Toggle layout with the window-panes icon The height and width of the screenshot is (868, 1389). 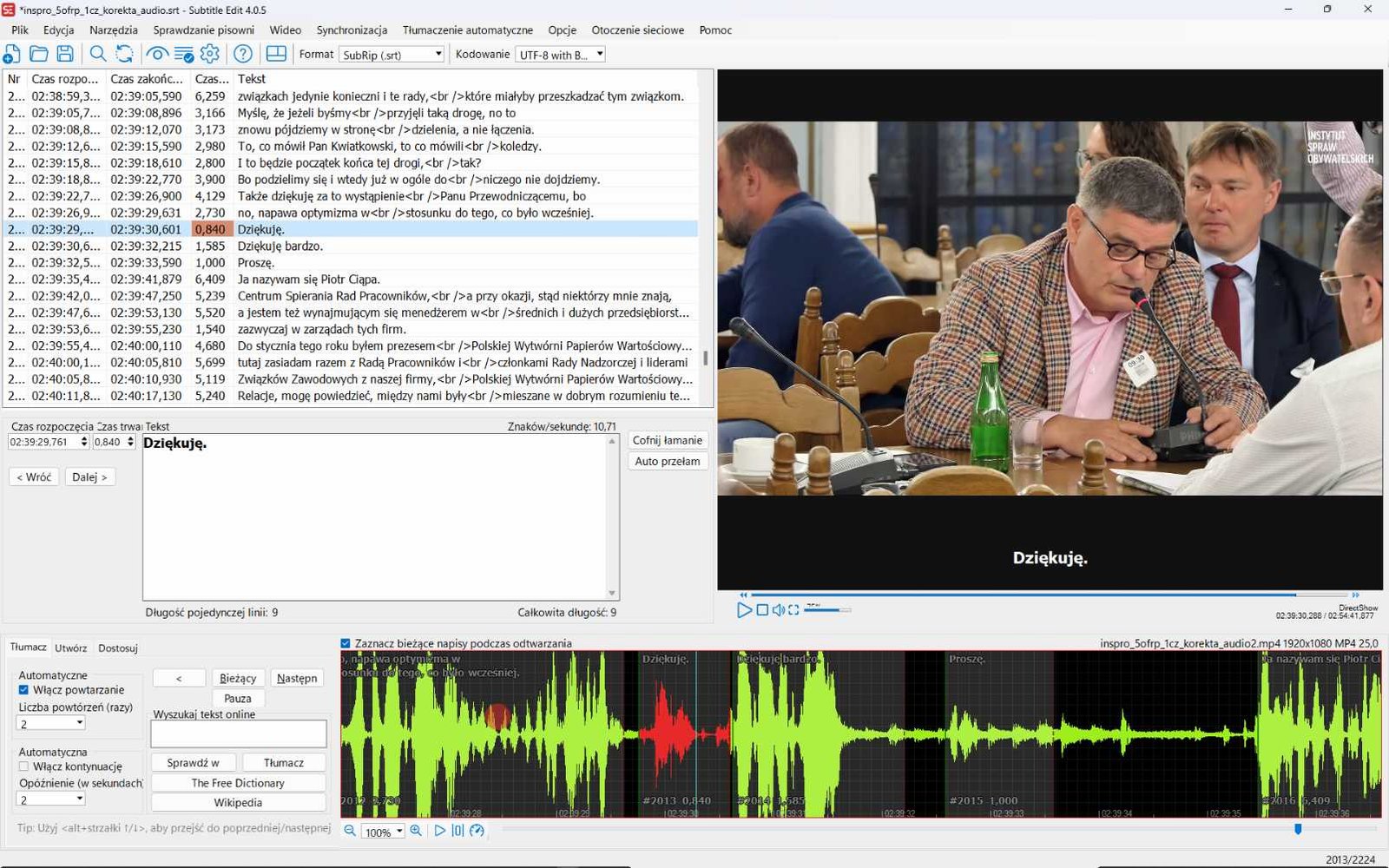point(276,54)
